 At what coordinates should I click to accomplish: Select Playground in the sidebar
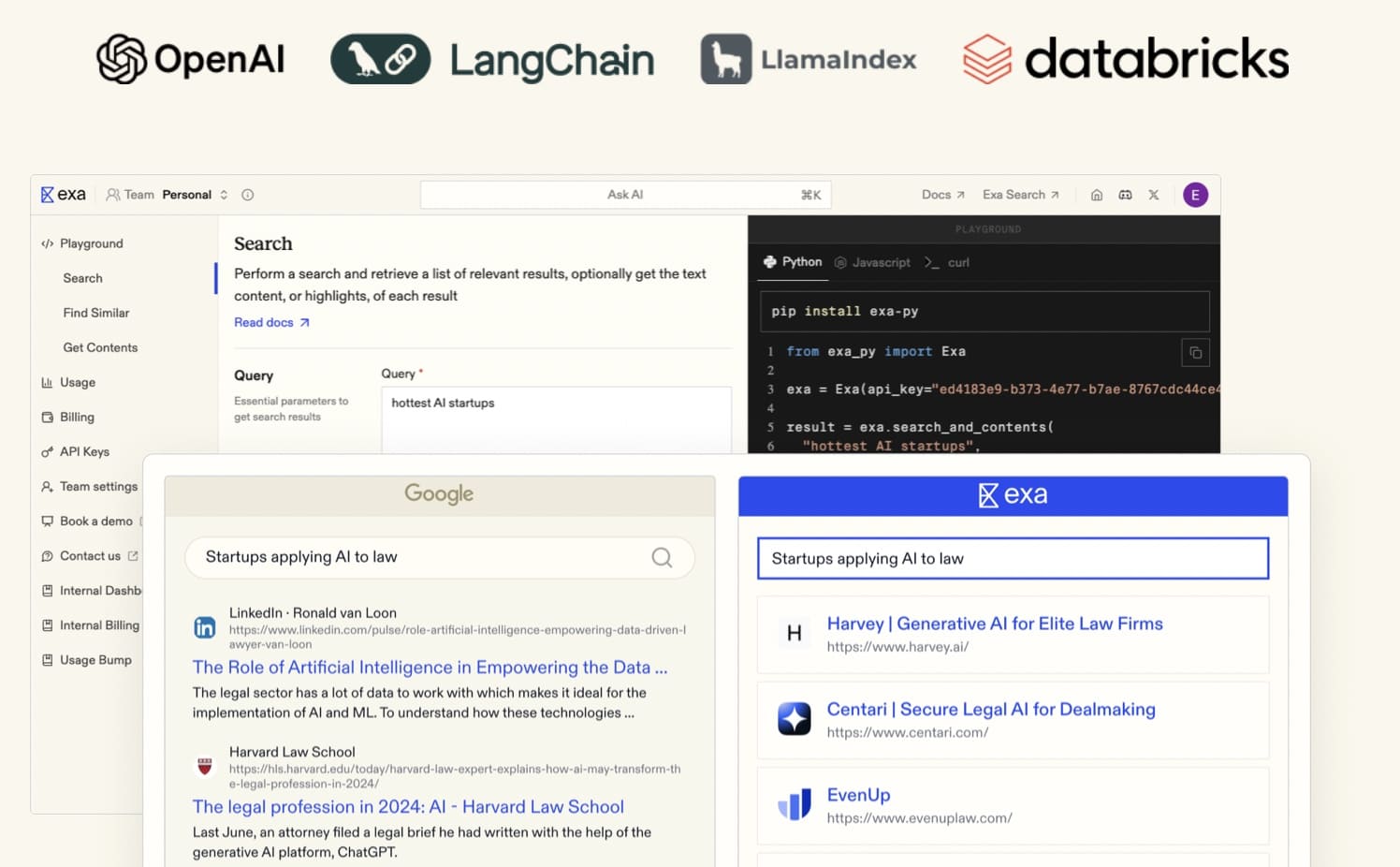91,243
